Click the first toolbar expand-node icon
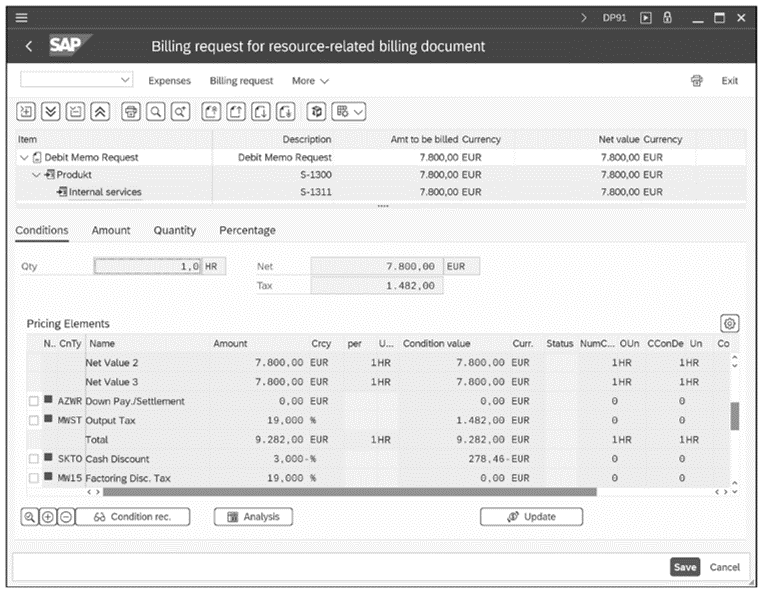This screenshot has height=594, width=763. [x=26, y=111]
